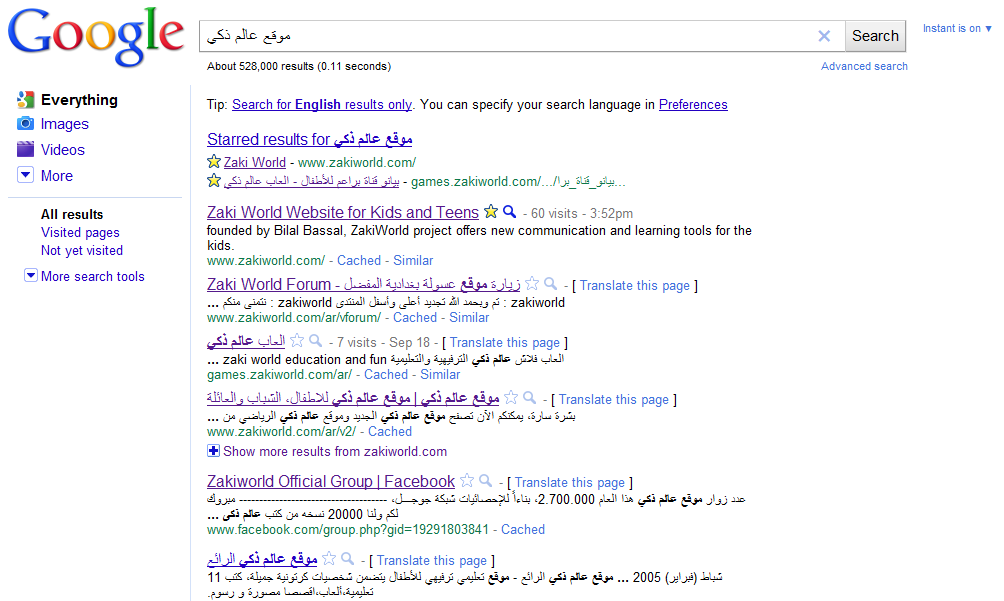Open the Instant is on dropdown

click(957, 28)
